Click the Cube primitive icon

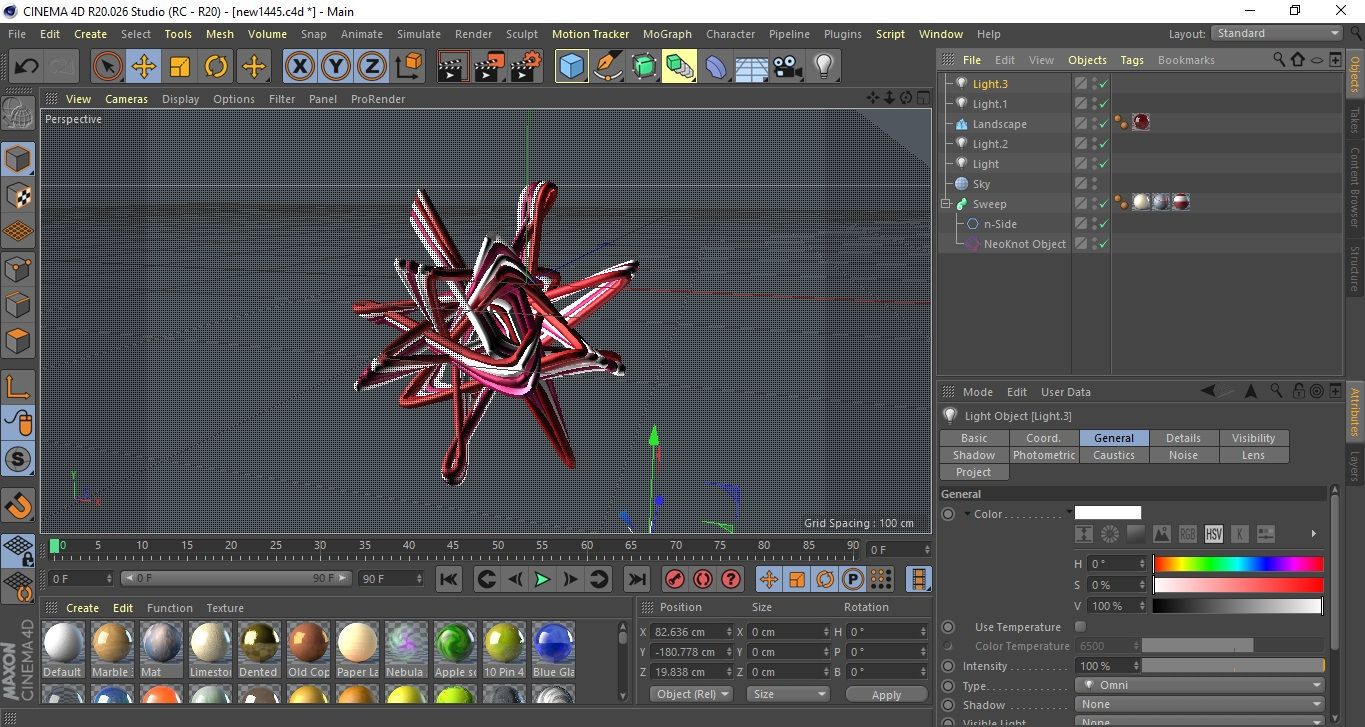click(x=572, y=67)
